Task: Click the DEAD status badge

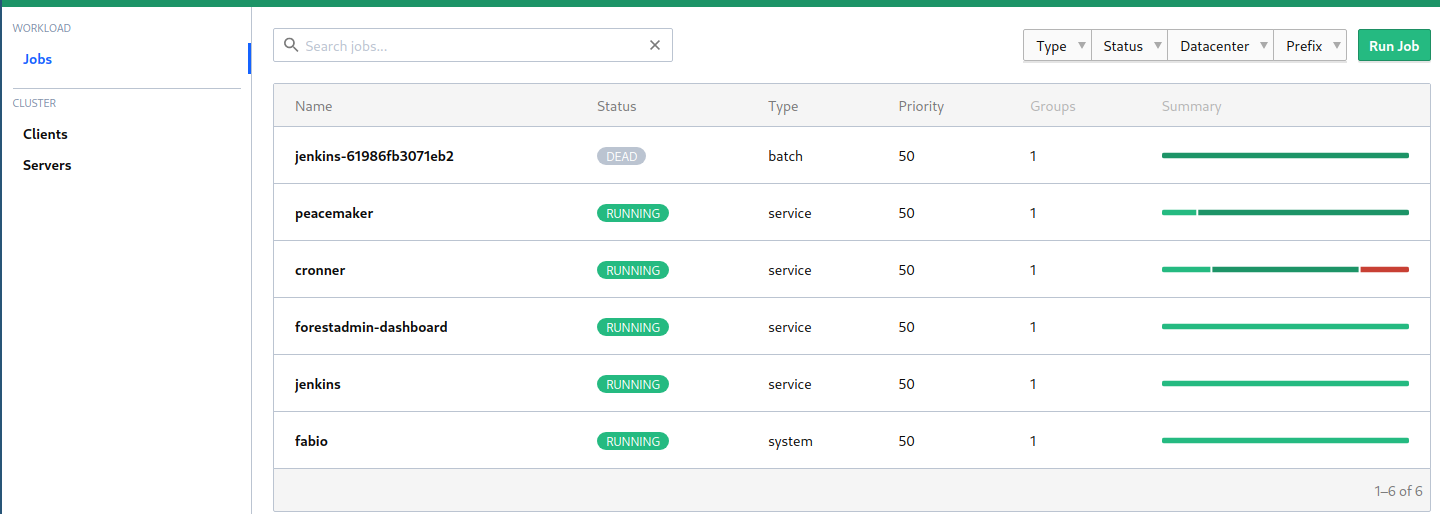Action: coord(621,156)
